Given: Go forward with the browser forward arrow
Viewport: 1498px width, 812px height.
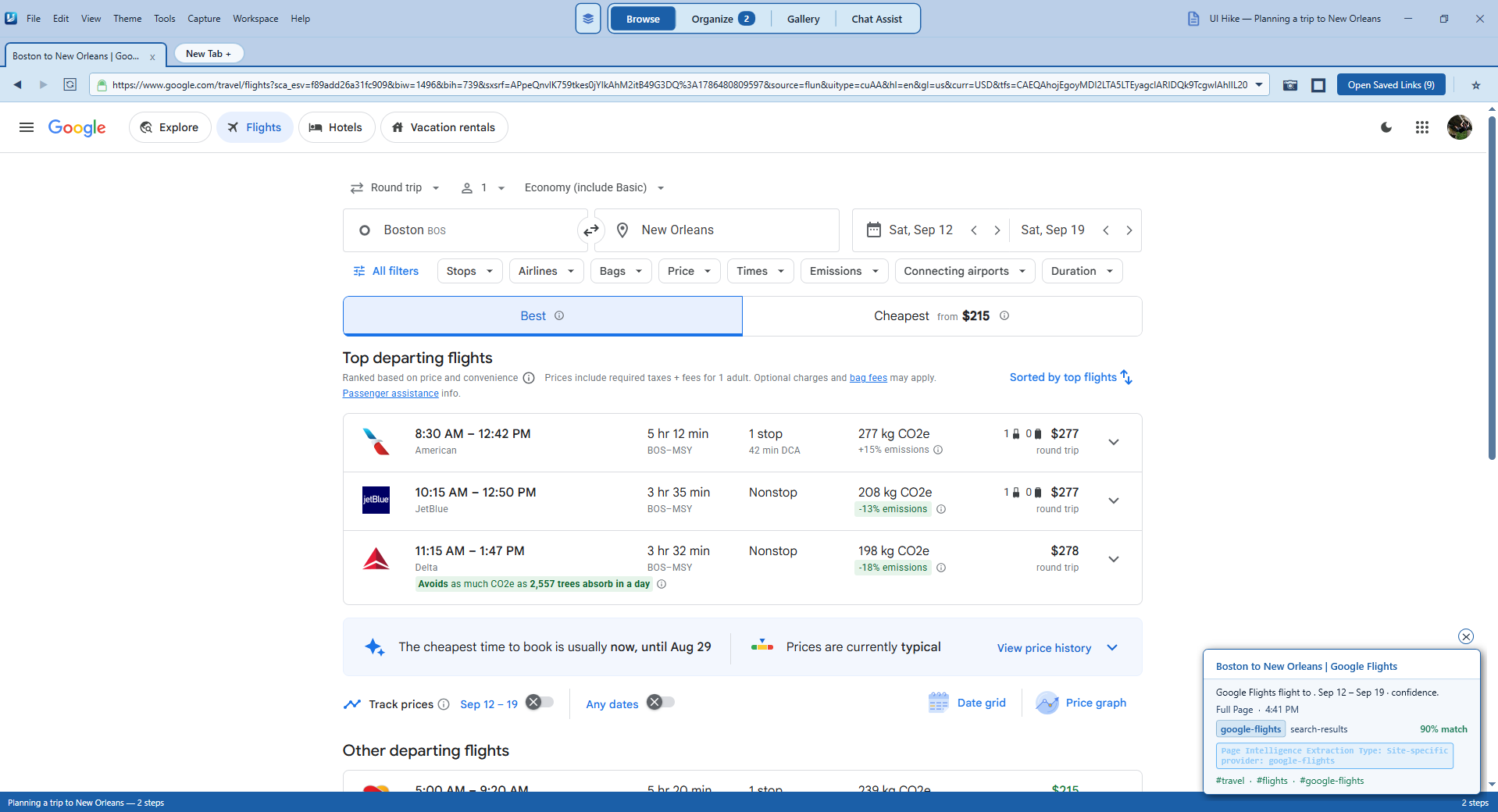Looking at the screenshot, I should click(44, 84).
